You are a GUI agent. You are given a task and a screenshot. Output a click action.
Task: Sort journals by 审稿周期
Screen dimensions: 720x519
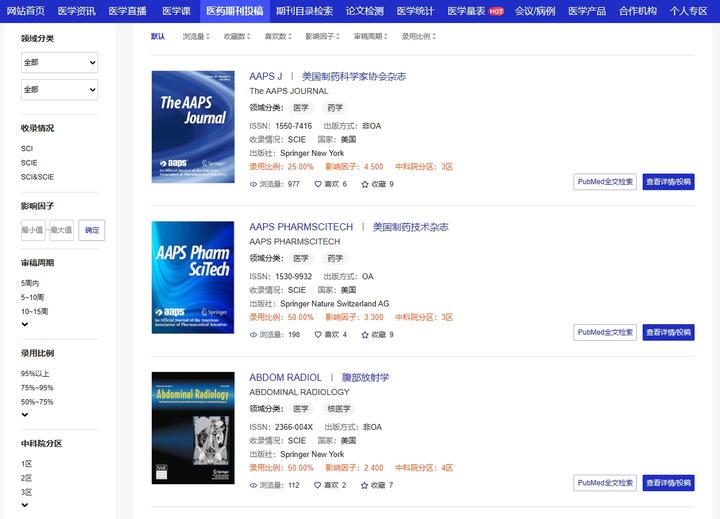coord(371,36)
